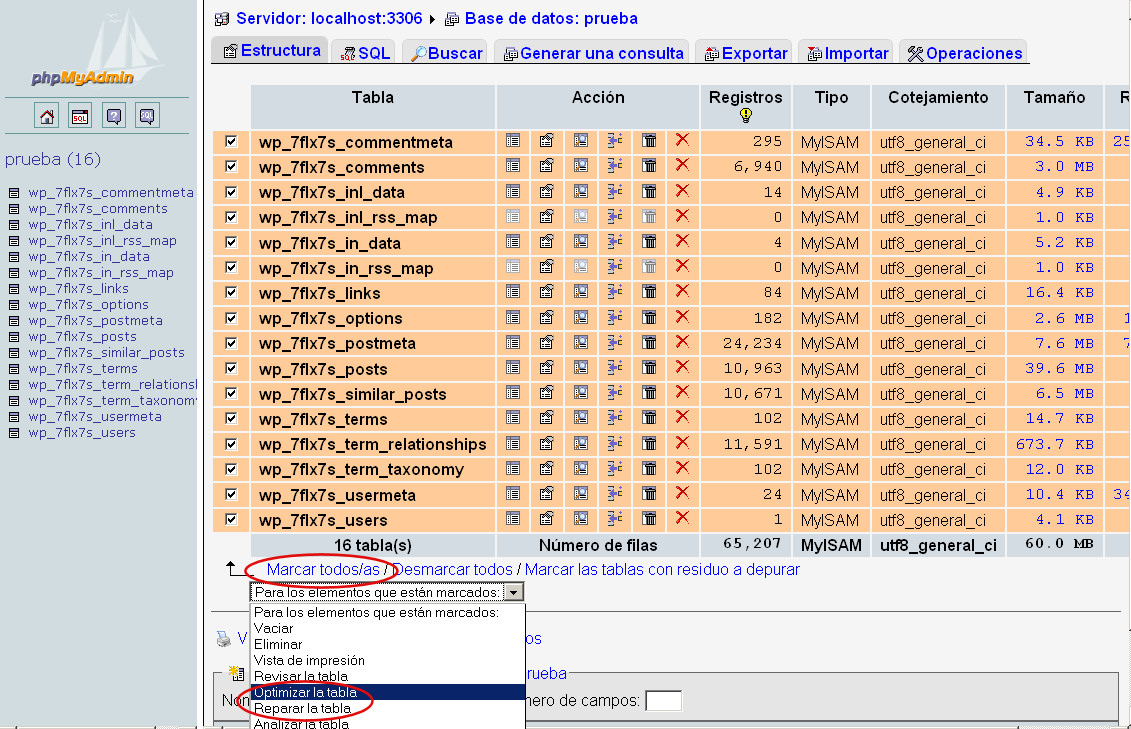
Task: Click the insert icon for wp_7flx7s_links
Action: click(615, 292)
